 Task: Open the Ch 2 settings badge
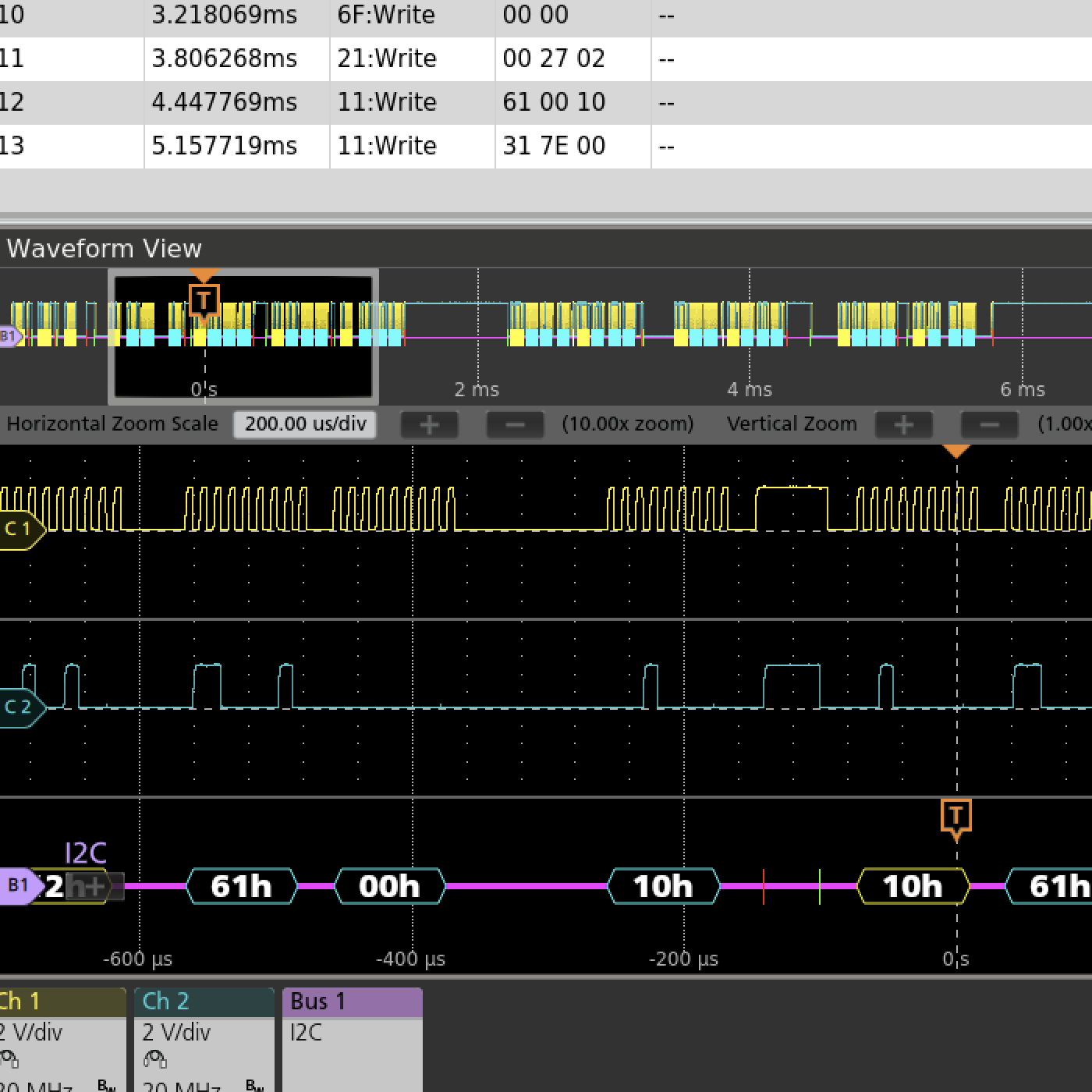(204, 1039)
